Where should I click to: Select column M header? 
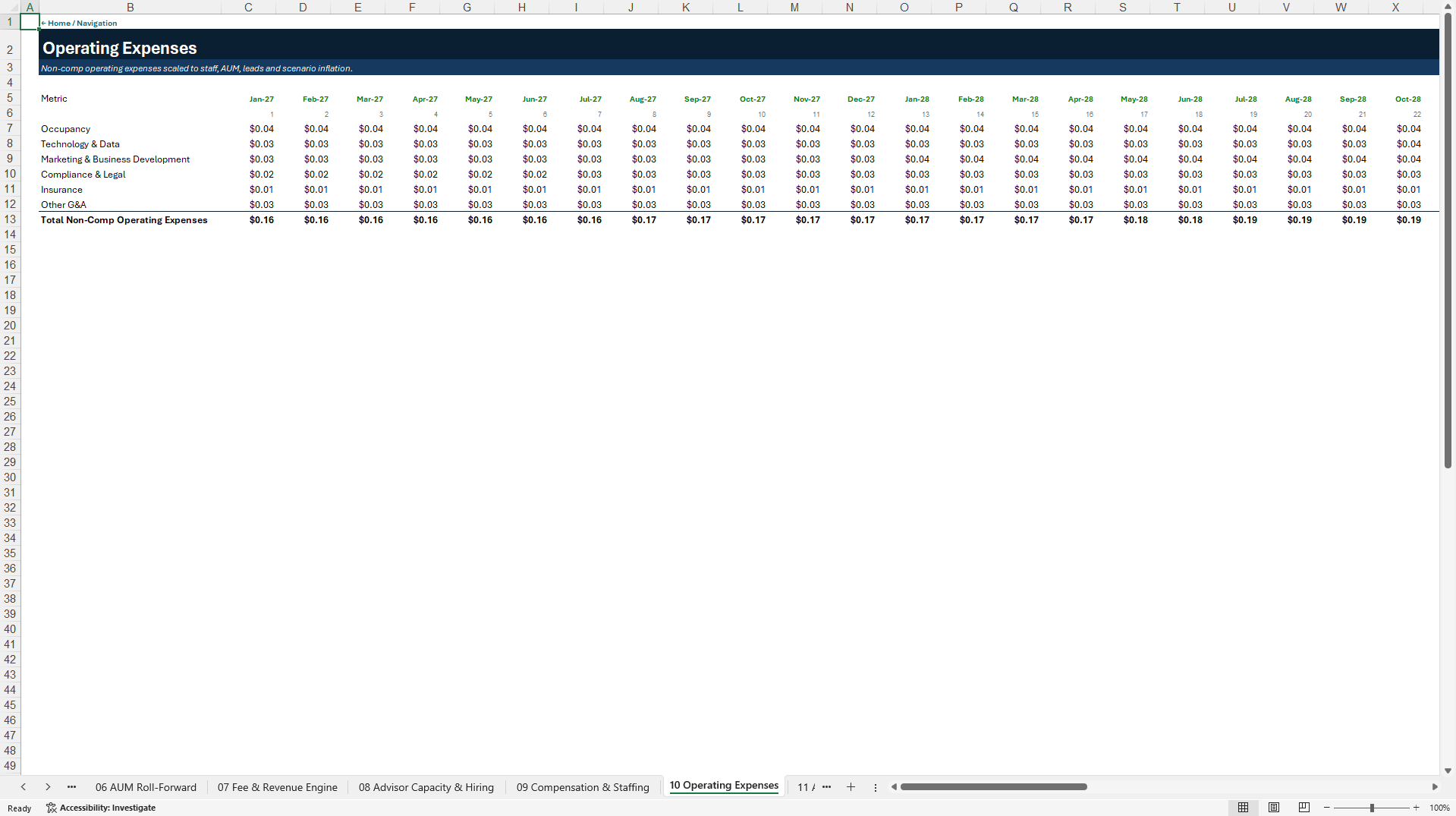[794, 7]
